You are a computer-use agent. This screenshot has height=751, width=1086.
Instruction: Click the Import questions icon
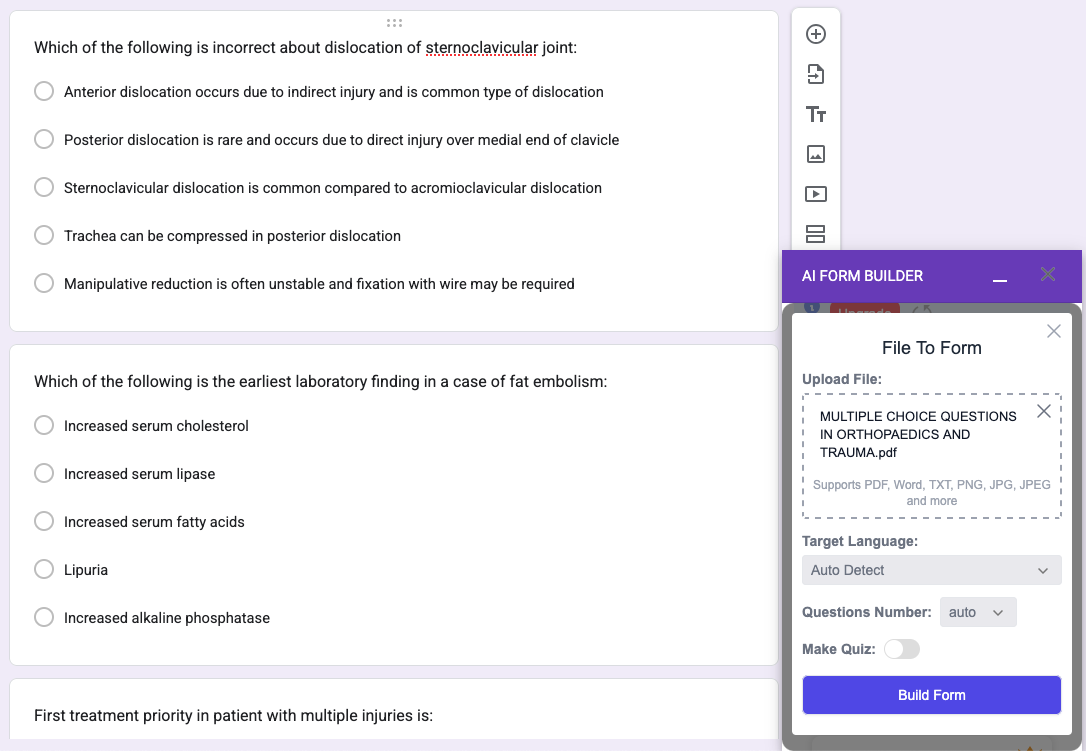pos(815,73)
